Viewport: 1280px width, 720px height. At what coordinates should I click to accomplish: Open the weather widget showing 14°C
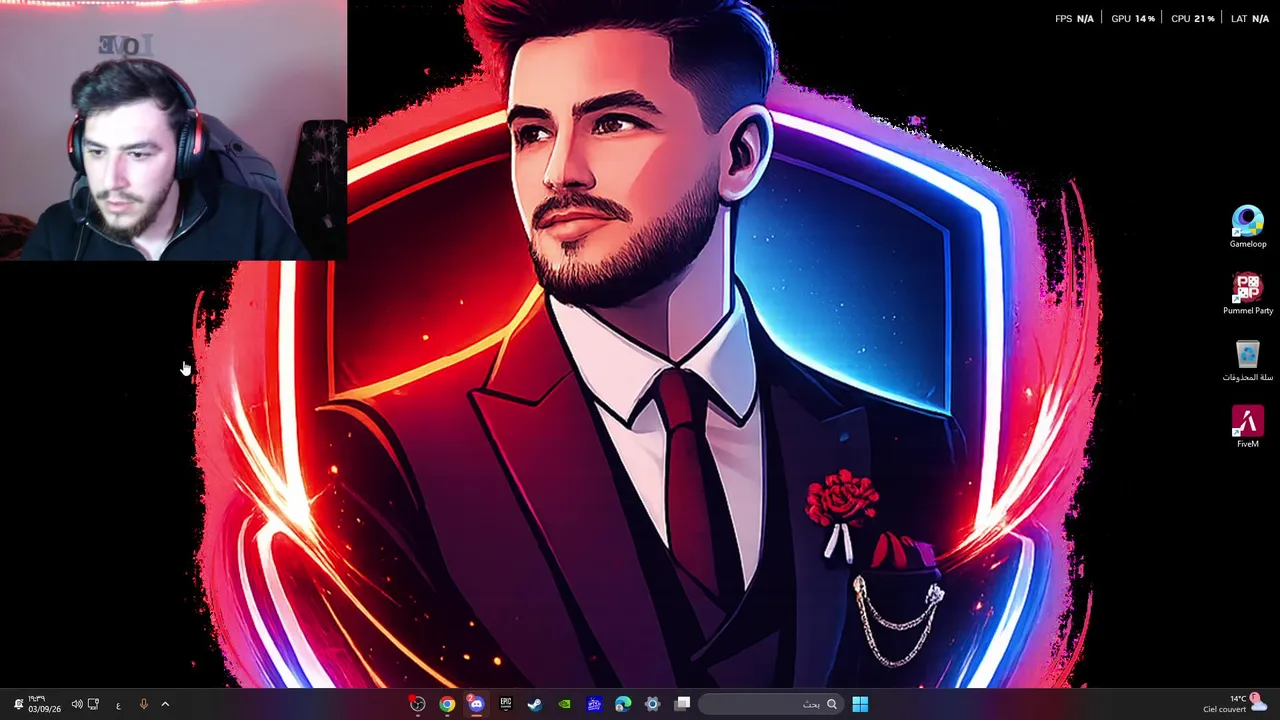coord(1236,704)
